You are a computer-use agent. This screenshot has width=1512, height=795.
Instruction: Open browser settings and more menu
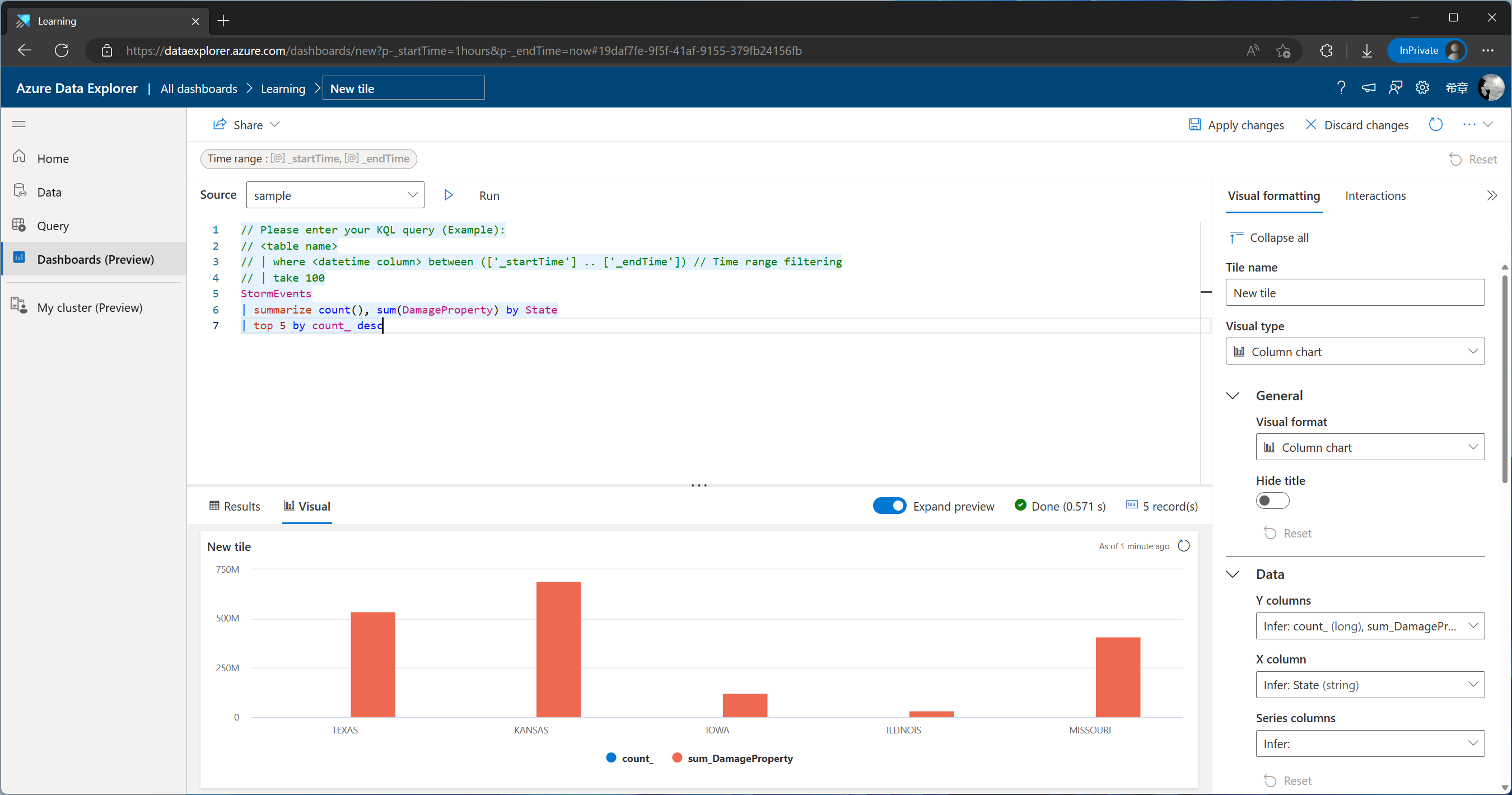click(x=1487, y=50)
